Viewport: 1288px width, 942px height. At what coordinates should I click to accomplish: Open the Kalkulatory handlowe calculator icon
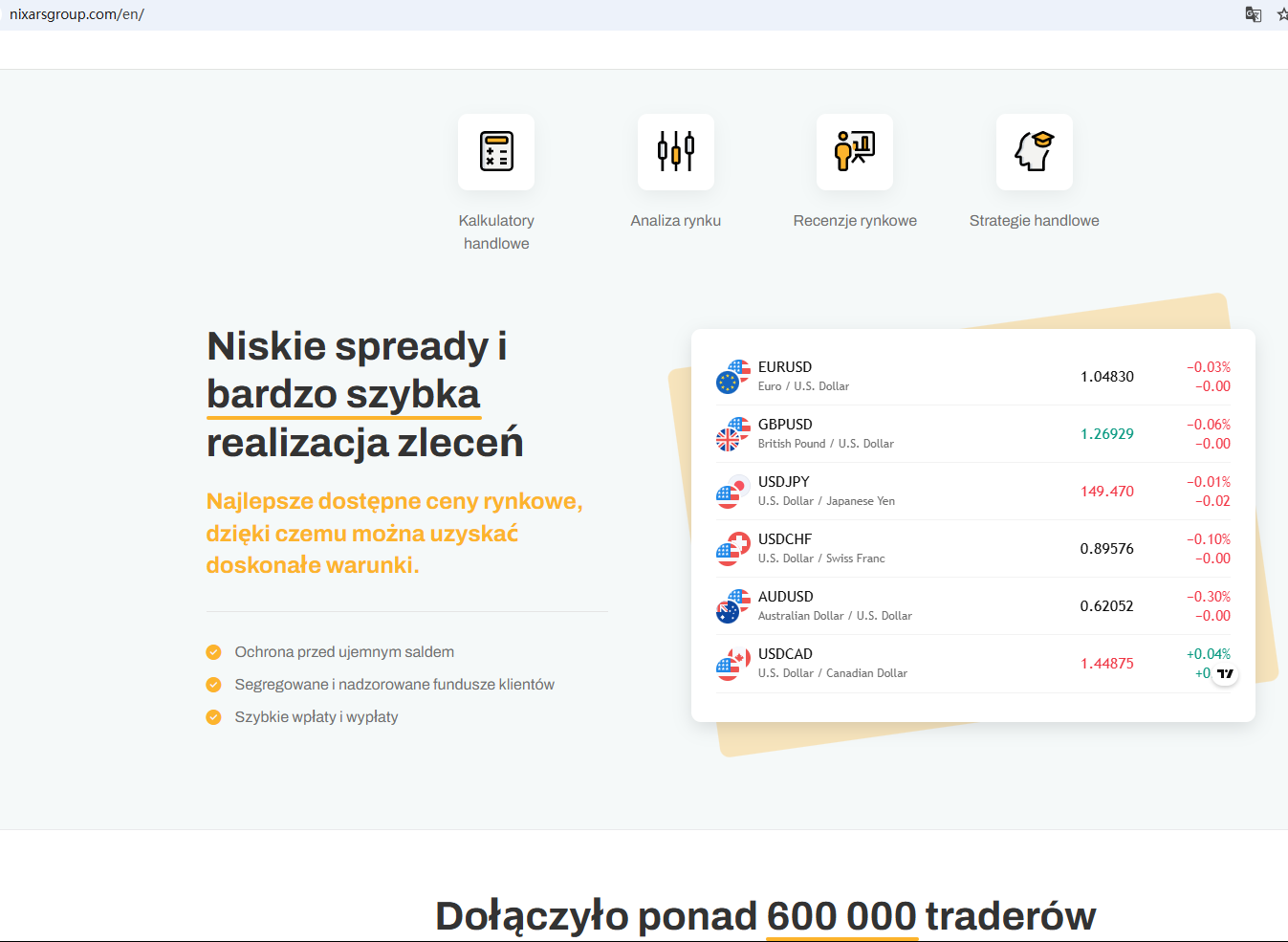(495, 151)
